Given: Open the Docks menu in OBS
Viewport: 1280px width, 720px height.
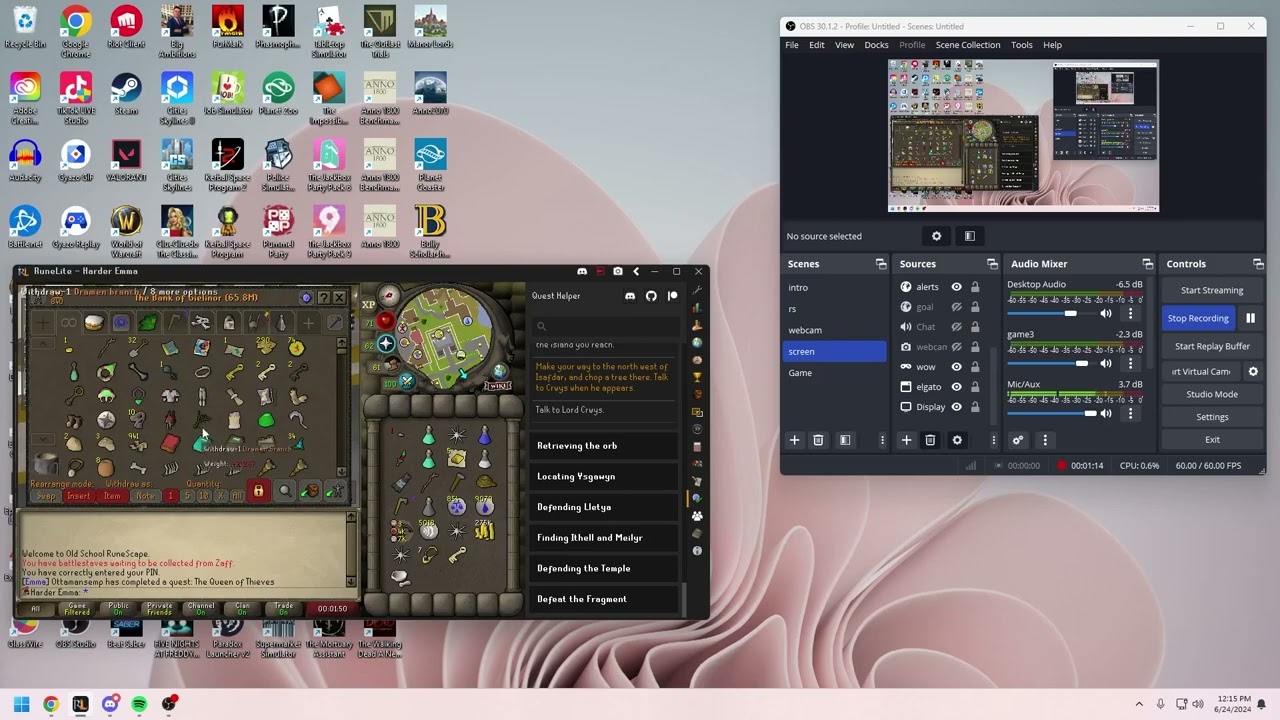Looking at the screenshot, I should pos(876,45).
